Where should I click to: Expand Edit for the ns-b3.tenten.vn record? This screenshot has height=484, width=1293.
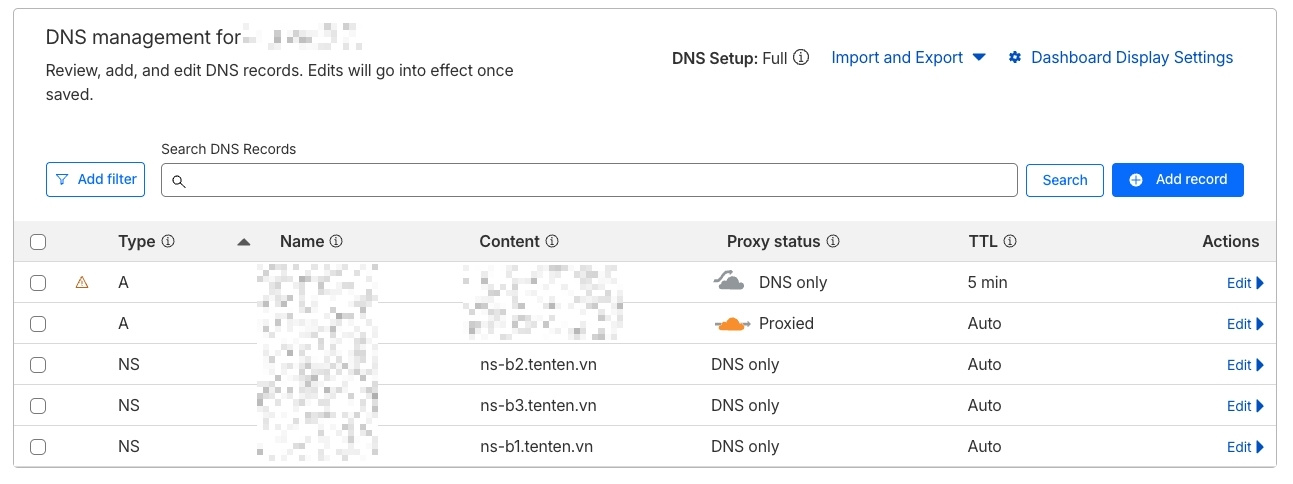(1245, 406)
